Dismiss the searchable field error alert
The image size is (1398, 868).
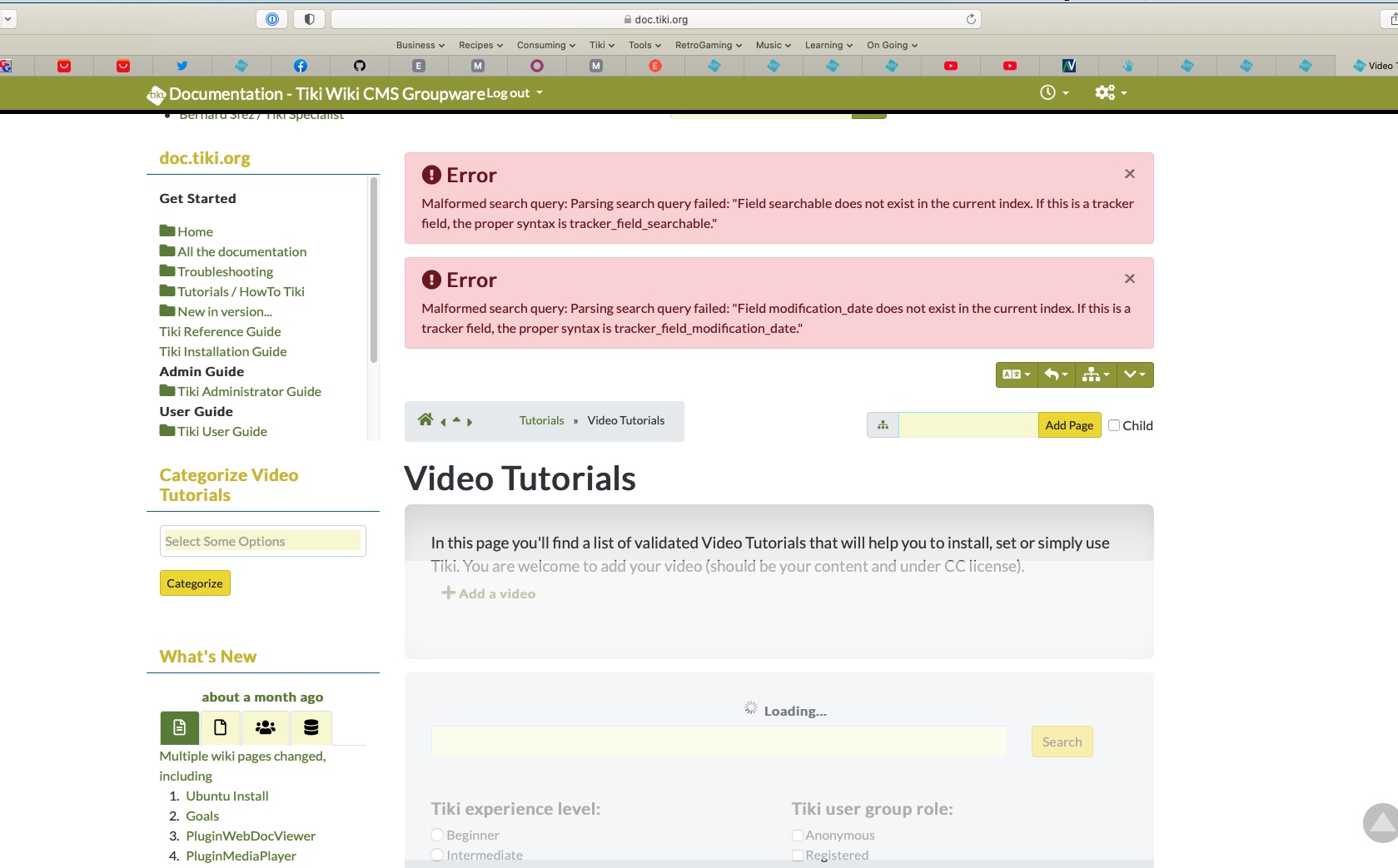pyautogui.click(x=1130, y=174)
